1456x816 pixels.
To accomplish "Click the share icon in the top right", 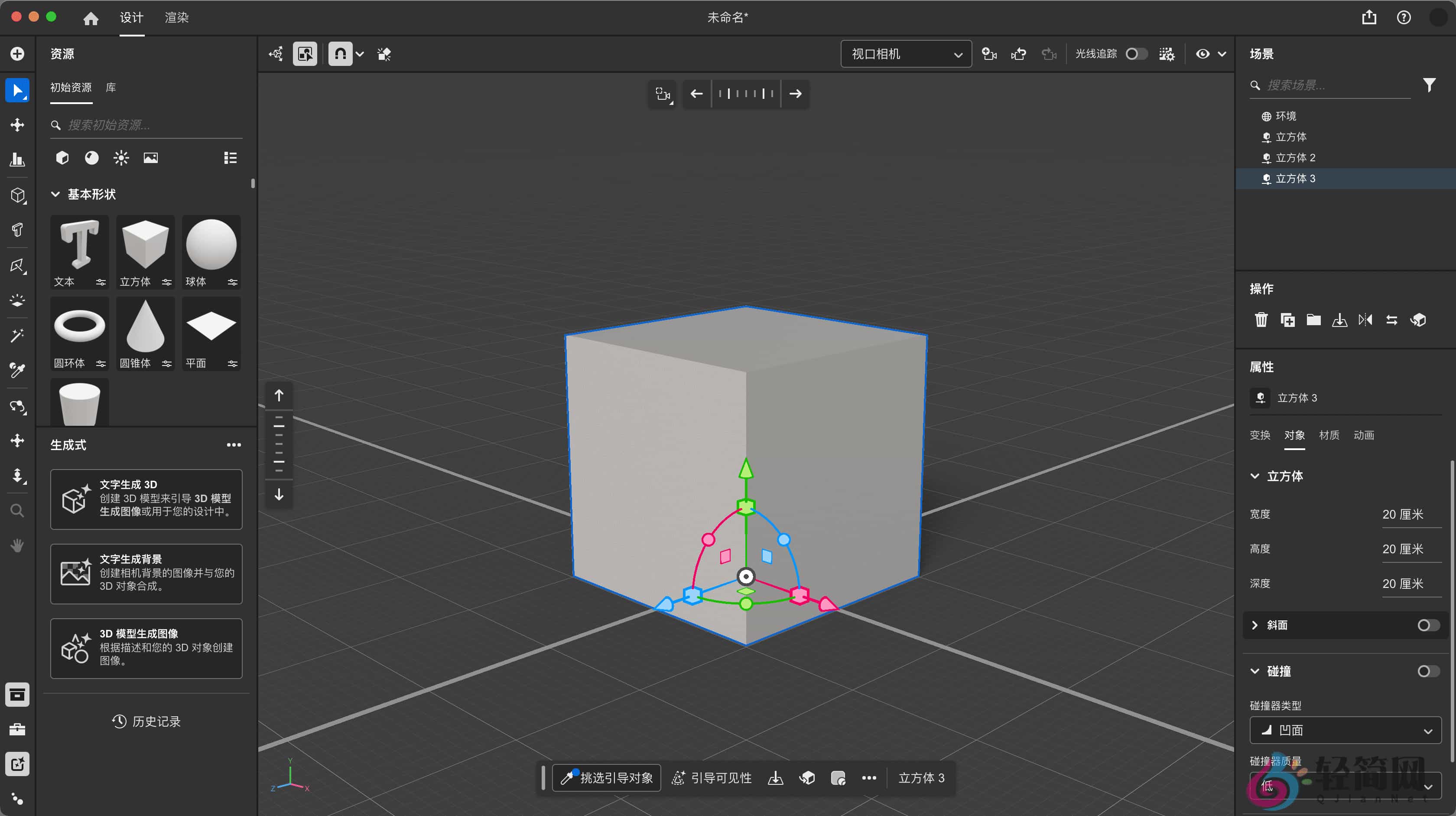I will click(x=1368, y=17).
